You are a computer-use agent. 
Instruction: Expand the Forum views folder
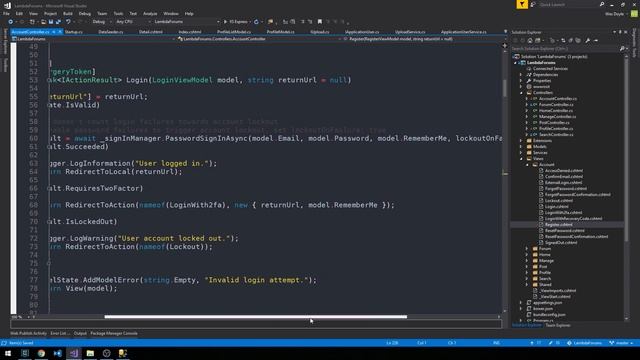527,249
